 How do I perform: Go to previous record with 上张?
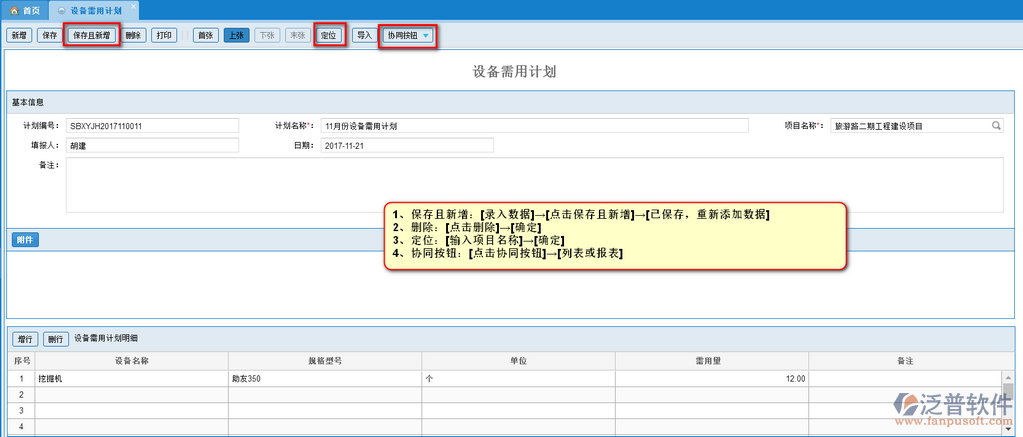point(236,35)
